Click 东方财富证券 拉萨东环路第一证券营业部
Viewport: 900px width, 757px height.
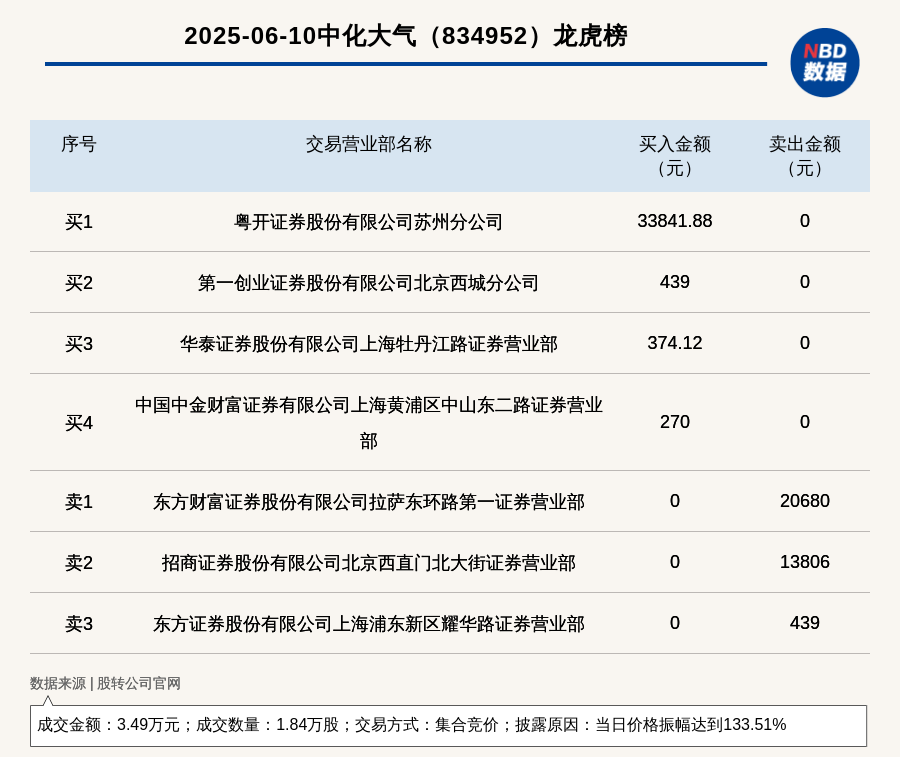coord(368,502)
